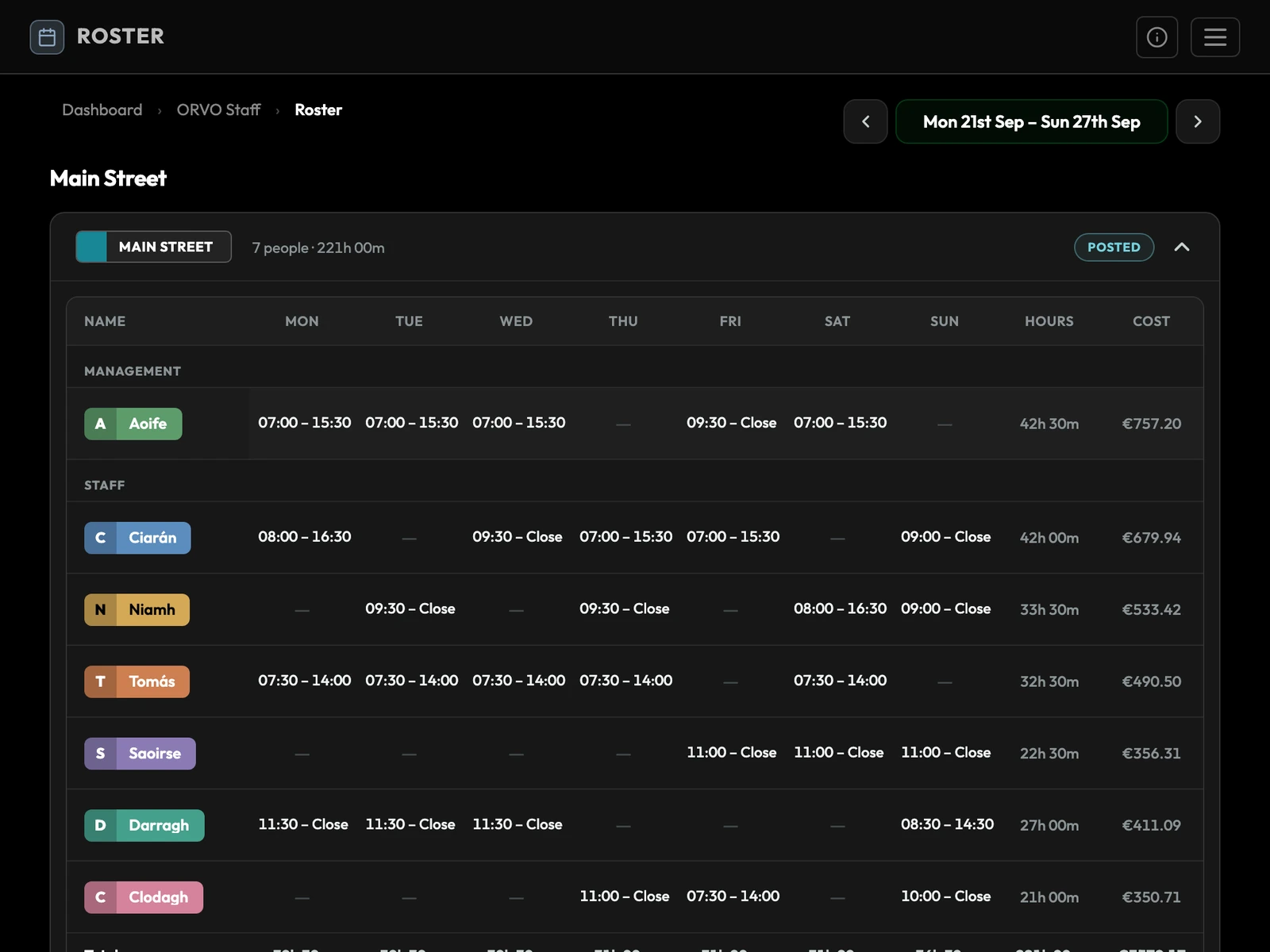Open the info circle icon
This screenshot has width=1270, height=952.
1156,37
